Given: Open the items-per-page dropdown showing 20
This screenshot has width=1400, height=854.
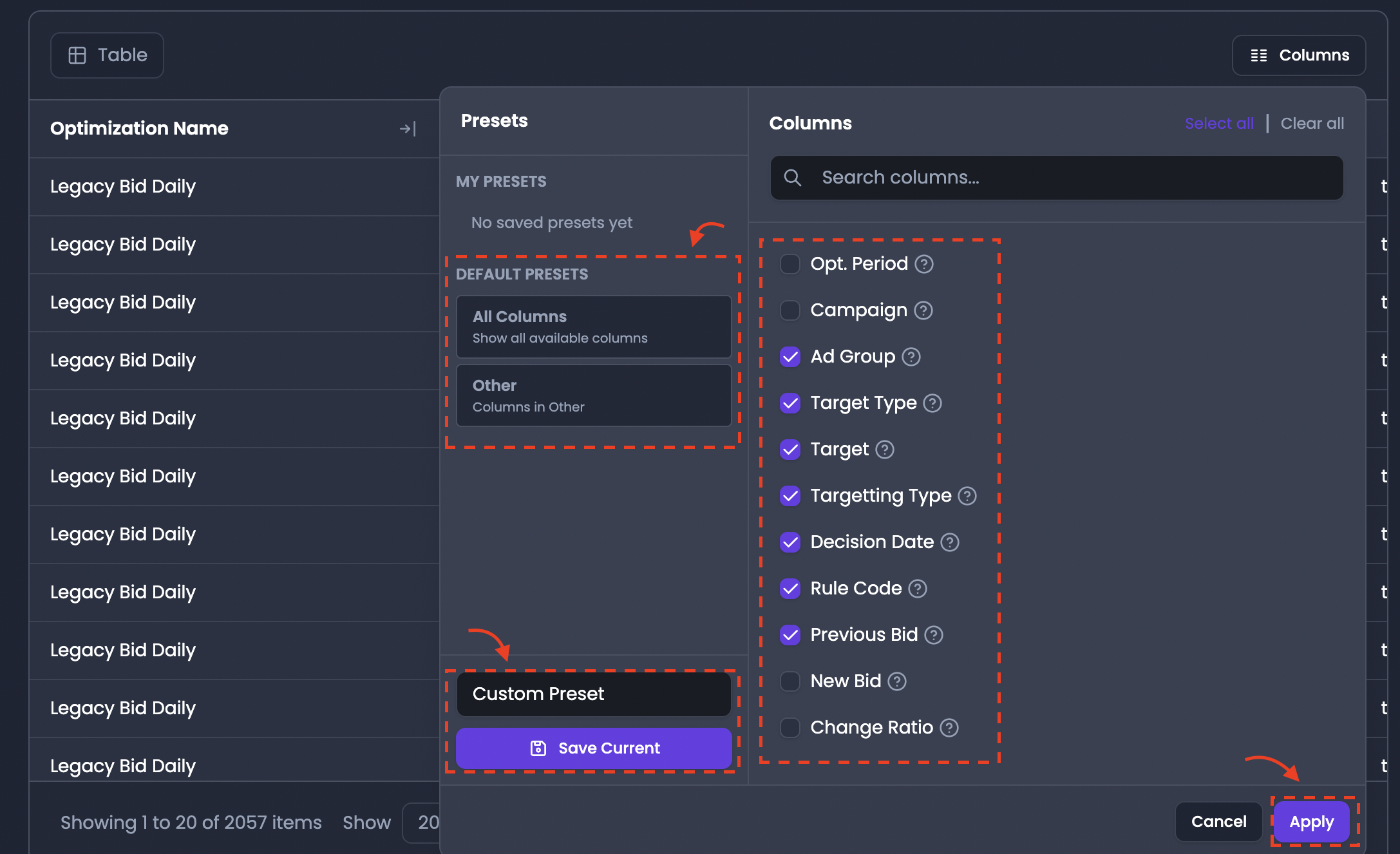Looking at the screenshot, I should click(x=422, y=822).
